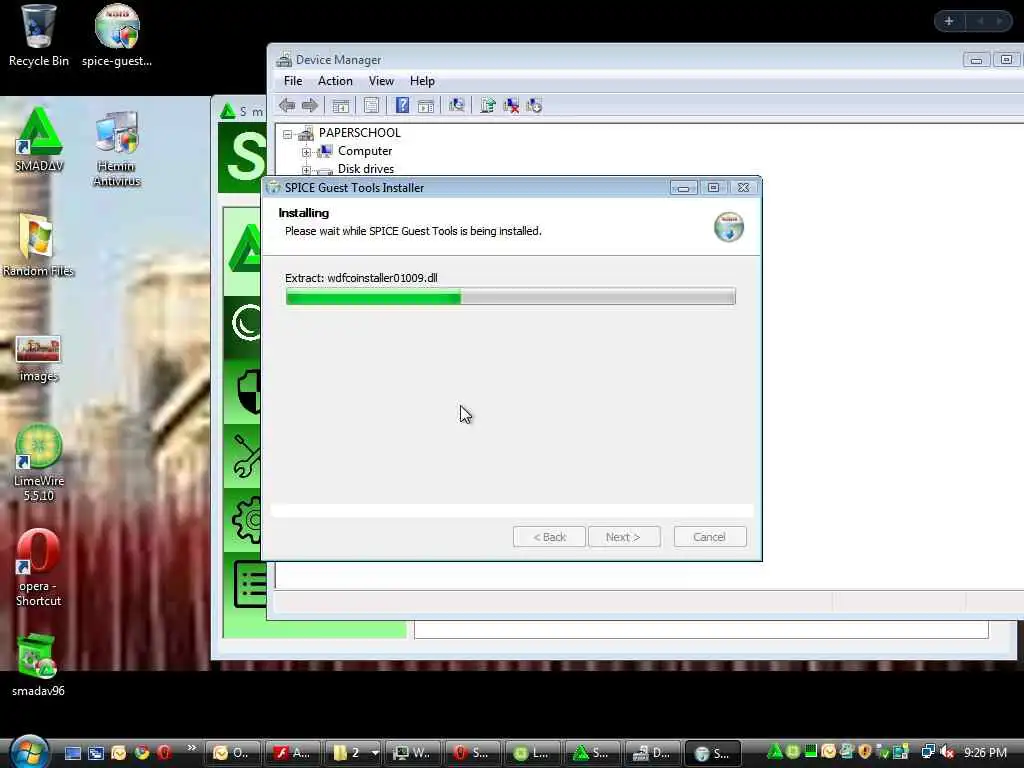Switch to Device Manager 'D...' taskbar button
The width and height of the screenshot is (1024, 768).
click(x=652, y=753)
